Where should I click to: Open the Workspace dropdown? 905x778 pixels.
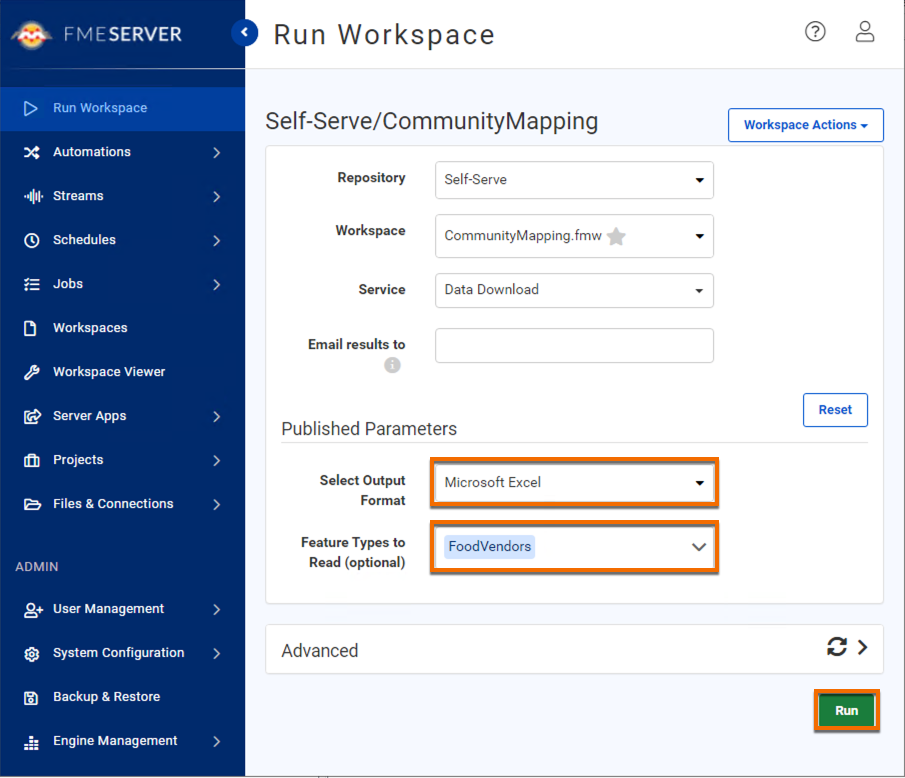click(574, 236)
